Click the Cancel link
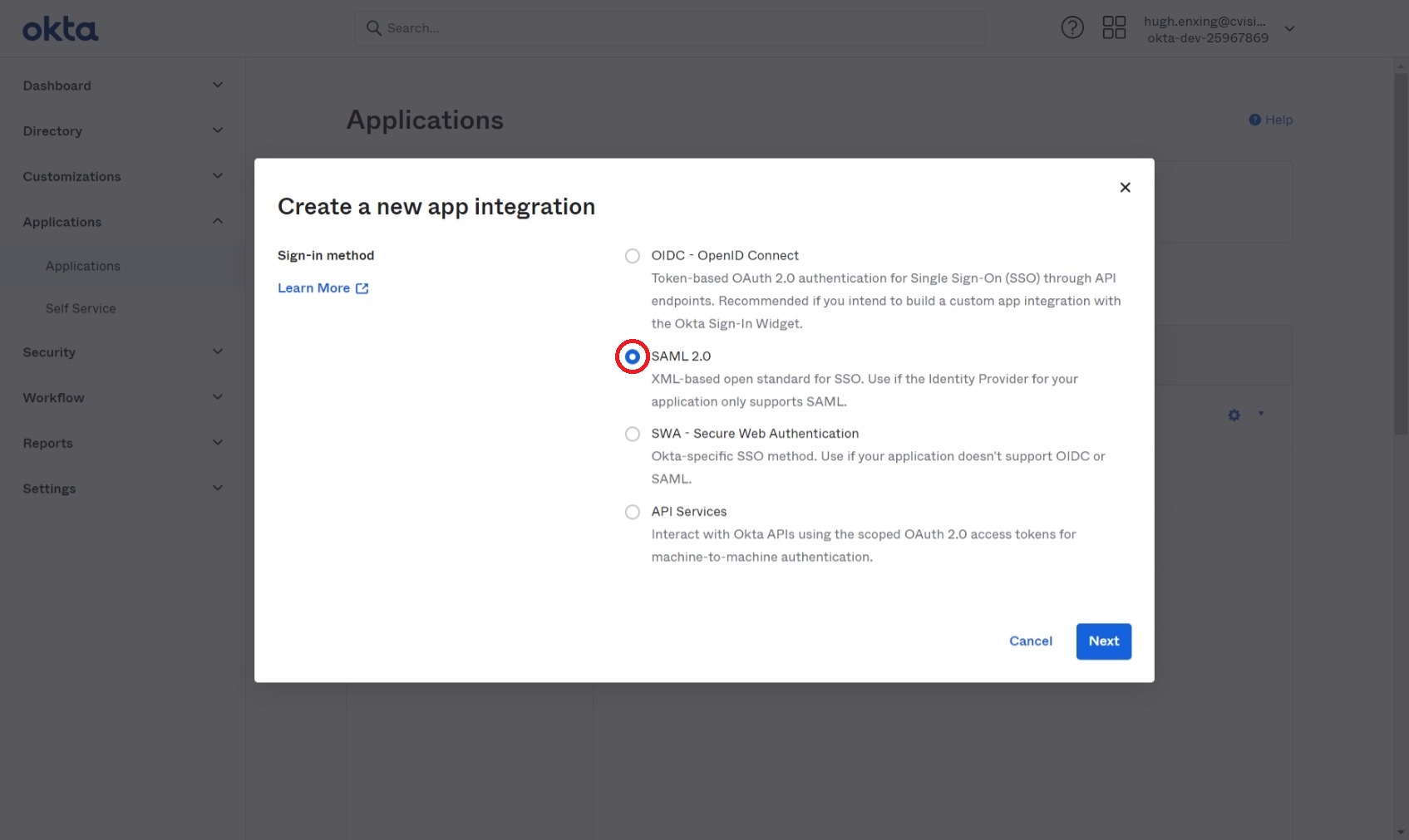 tap(1031, 641)
